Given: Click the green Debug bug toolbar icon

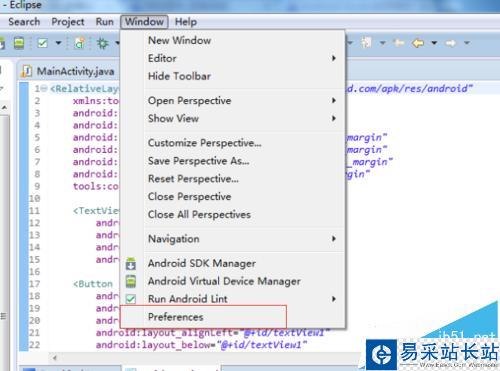Looking at the screenshot, I should tap(103, 43).
